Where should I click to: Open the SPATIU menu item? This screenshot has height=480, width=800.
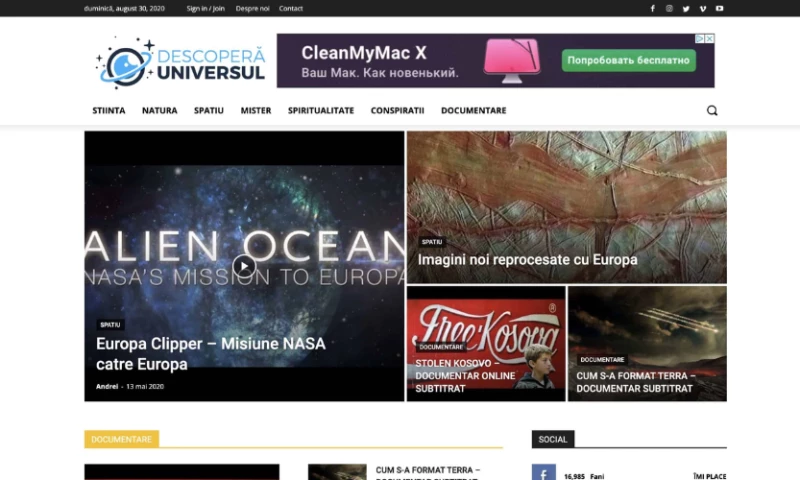click(x=209, y=111)
